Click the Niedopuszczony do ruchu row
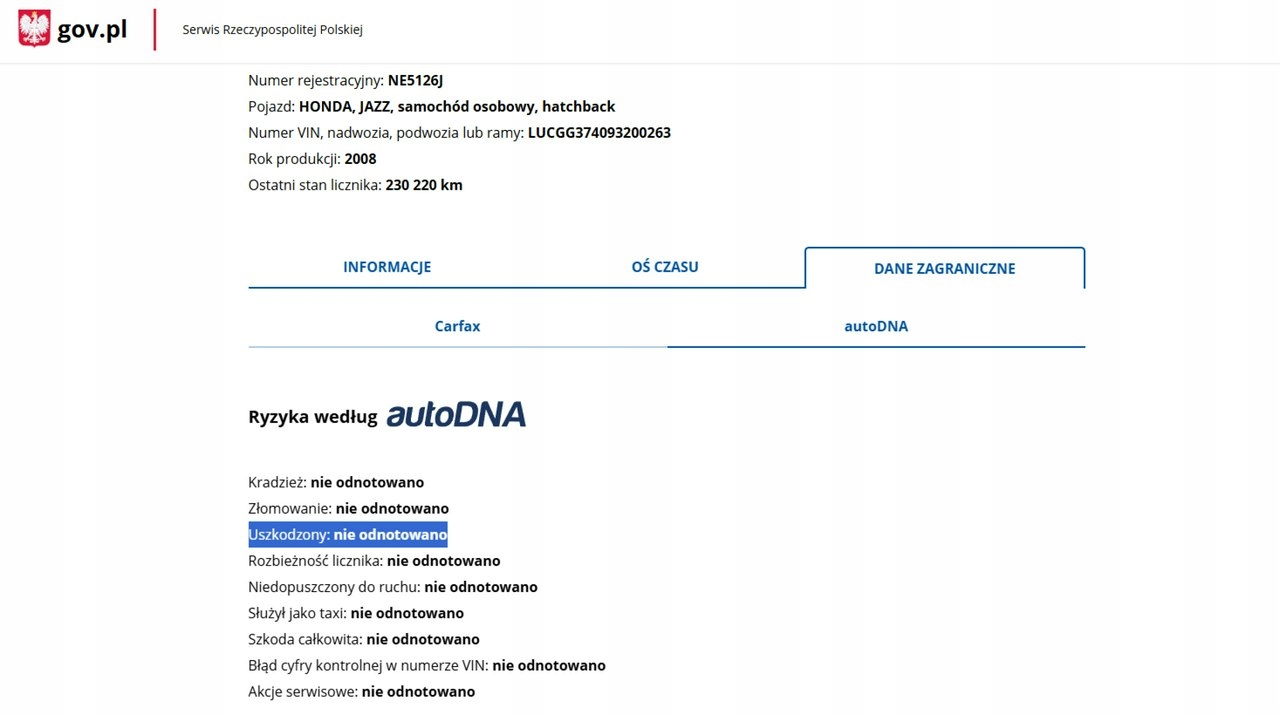The image size is (1280, 715). tap(393, 587)
